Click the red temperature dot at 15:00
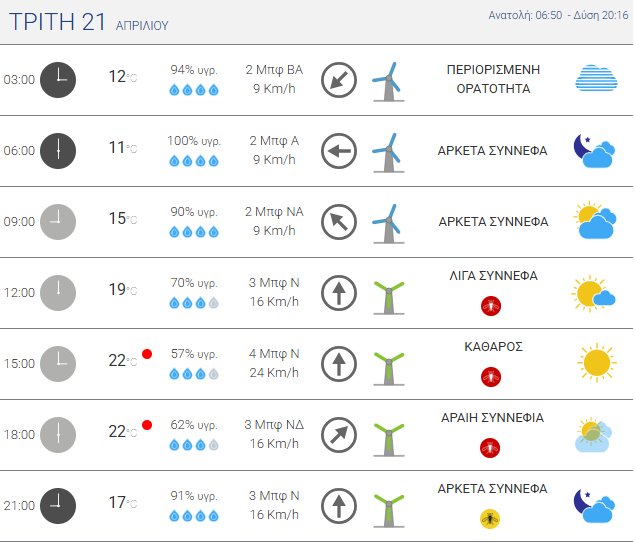Viewport: 635px width, 542px height. coord(147,354)
